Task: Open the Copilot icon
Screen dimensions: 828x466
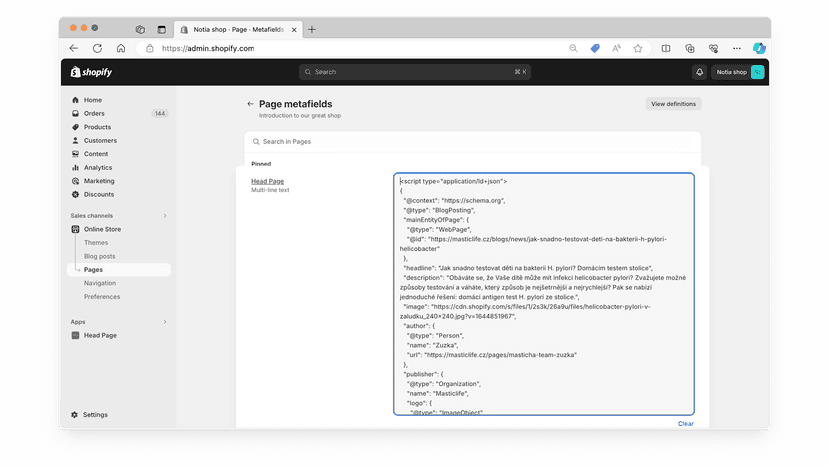Action: 759,48
